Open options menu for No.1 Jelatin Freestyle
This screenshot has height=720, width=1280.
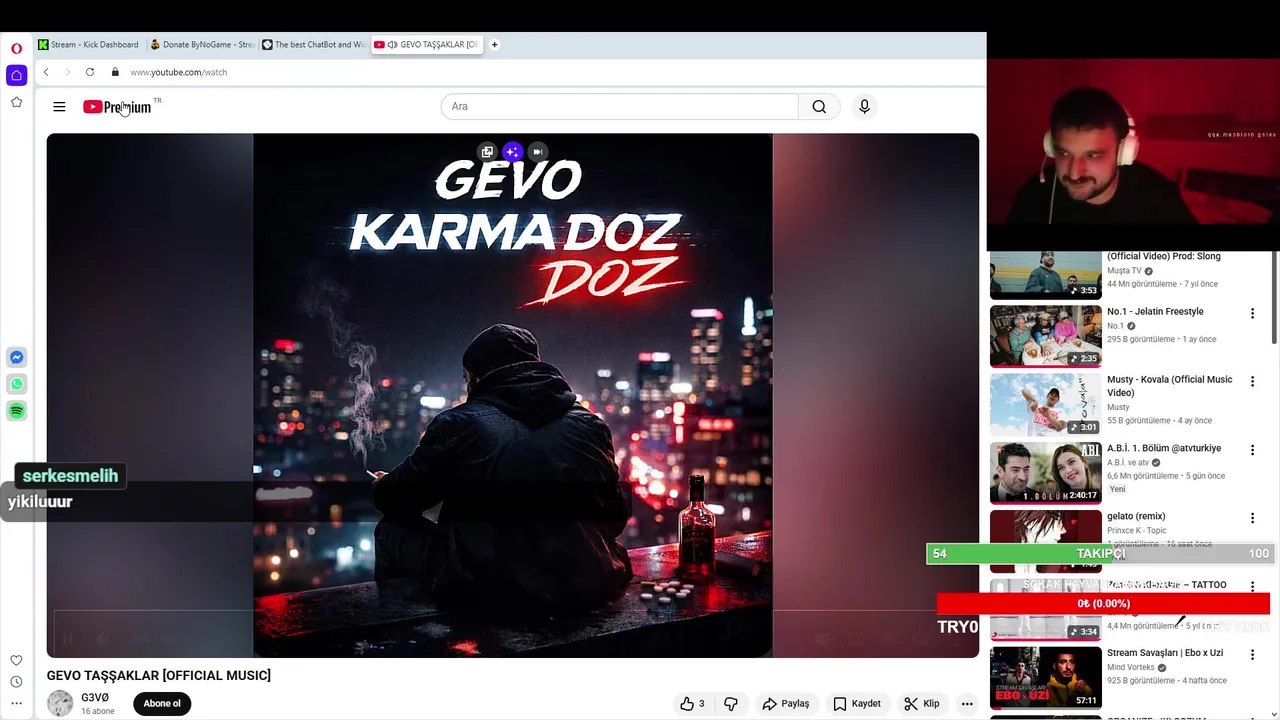[1252, 313]
